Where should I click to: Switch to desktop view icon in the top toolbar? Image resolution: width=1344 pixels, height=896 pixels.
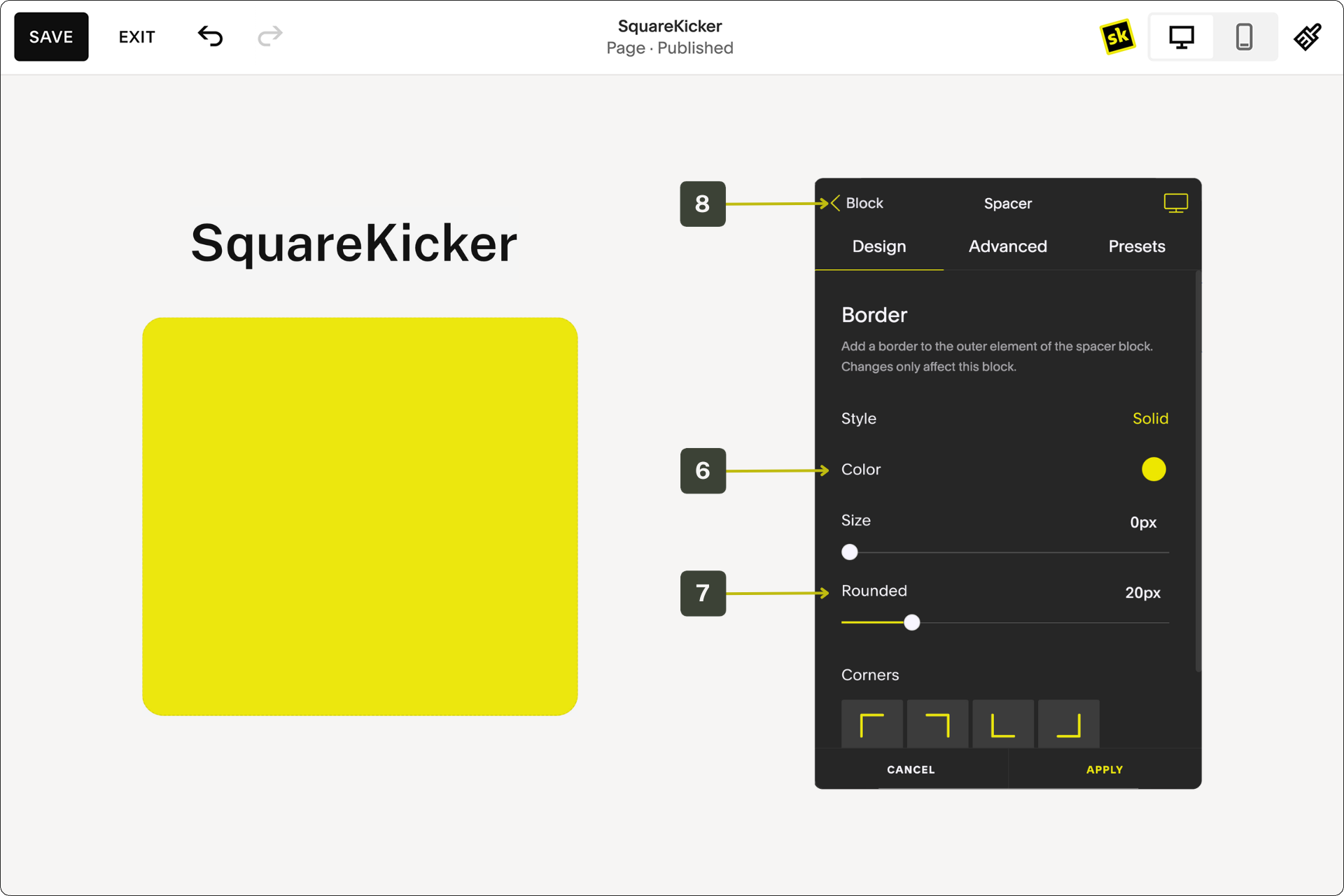coord(1182,36)
